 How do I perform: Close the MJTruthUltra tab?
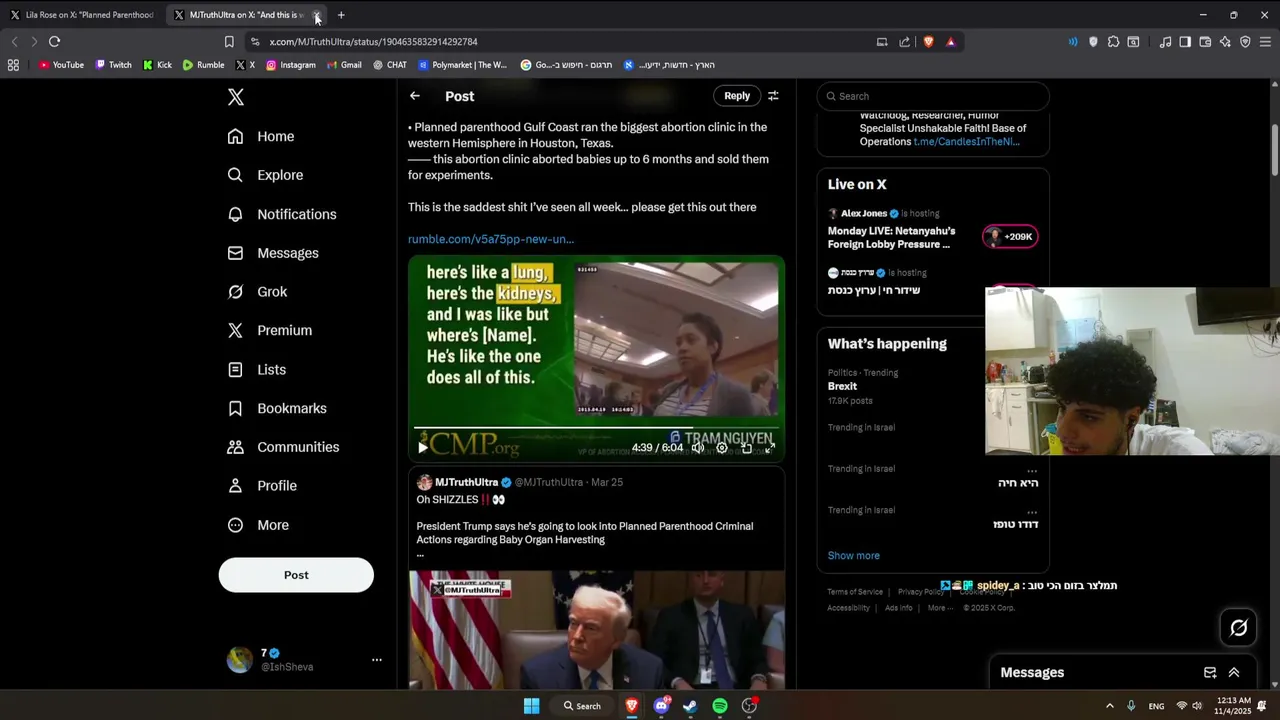pyautogui.click(x=317, y=15)
